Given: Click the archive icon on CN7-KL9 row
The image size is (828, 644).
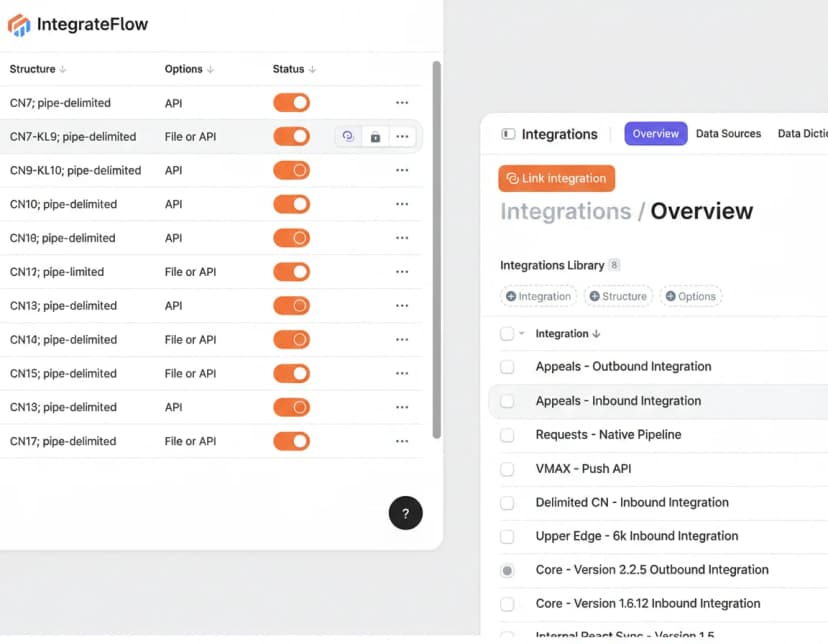Looking at the screenshot, I should (375, 135).
